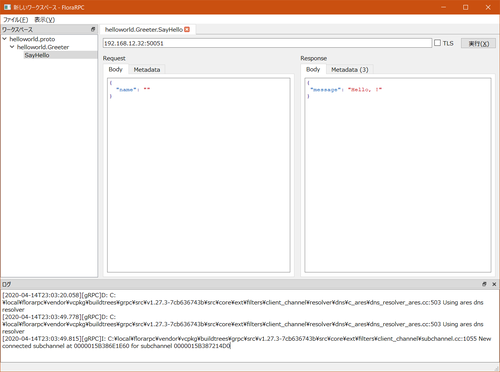
Task: Click the ワークスペース panel title
Action: (x=17, y=29)
